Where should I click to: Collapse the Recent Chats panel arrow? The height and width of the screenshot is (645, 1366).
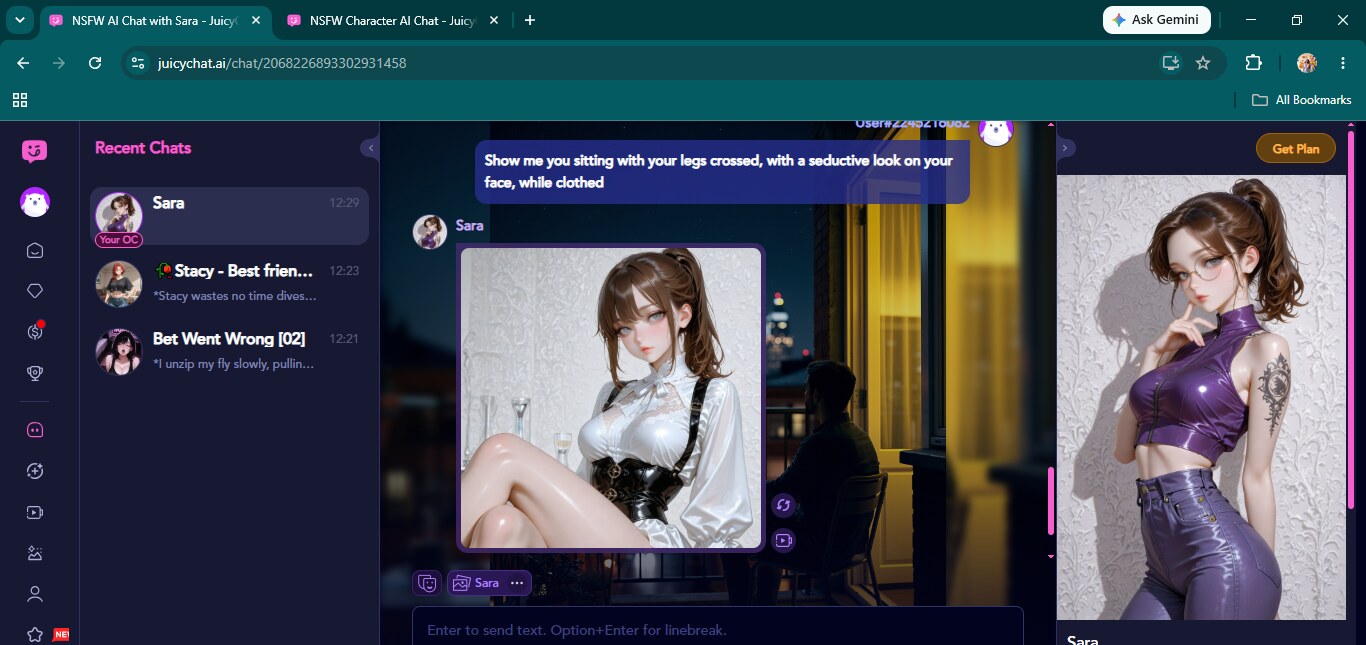point(370,148)
